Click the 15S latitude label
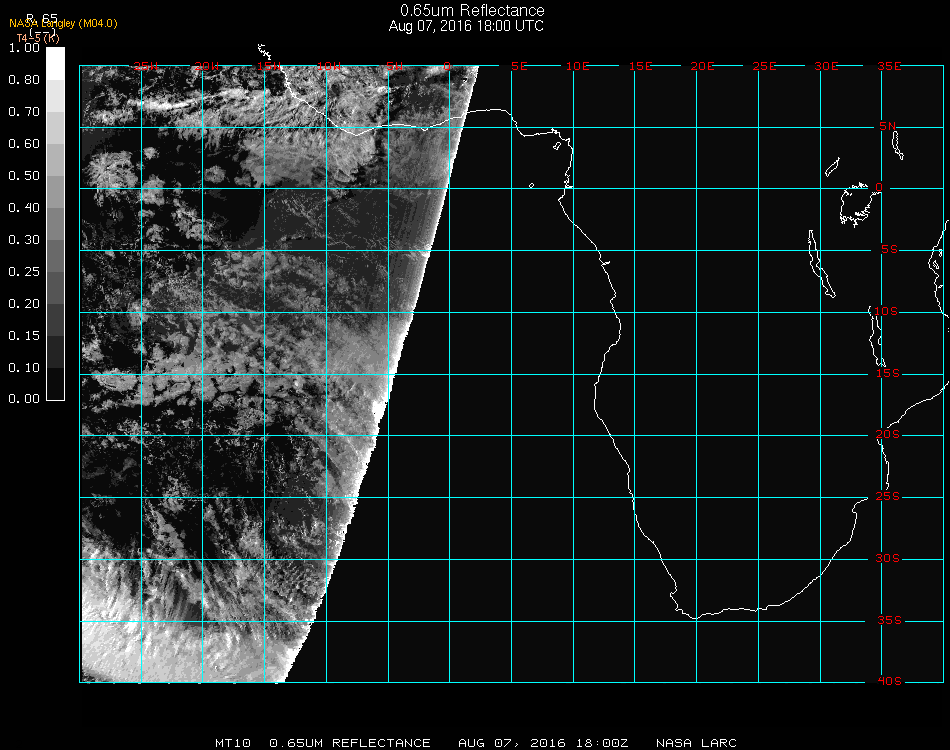The height and width of the screenshot is (750, 950). point(888,373)
